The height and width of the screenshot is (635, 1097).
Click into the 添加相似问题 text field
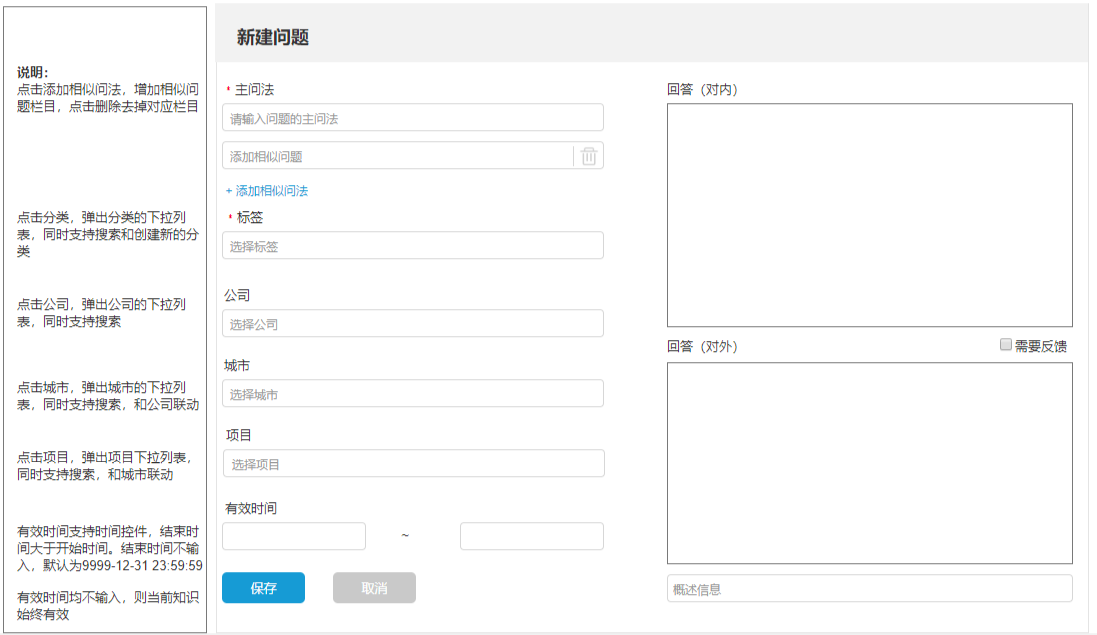click(397, 156)
